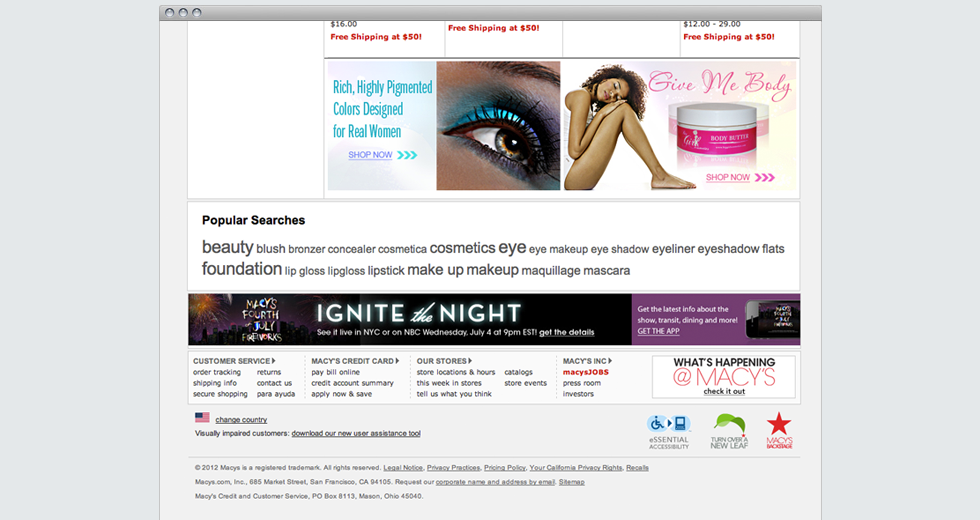980x520 pixels.
Task: Visit the press room link
Action: 582,383
